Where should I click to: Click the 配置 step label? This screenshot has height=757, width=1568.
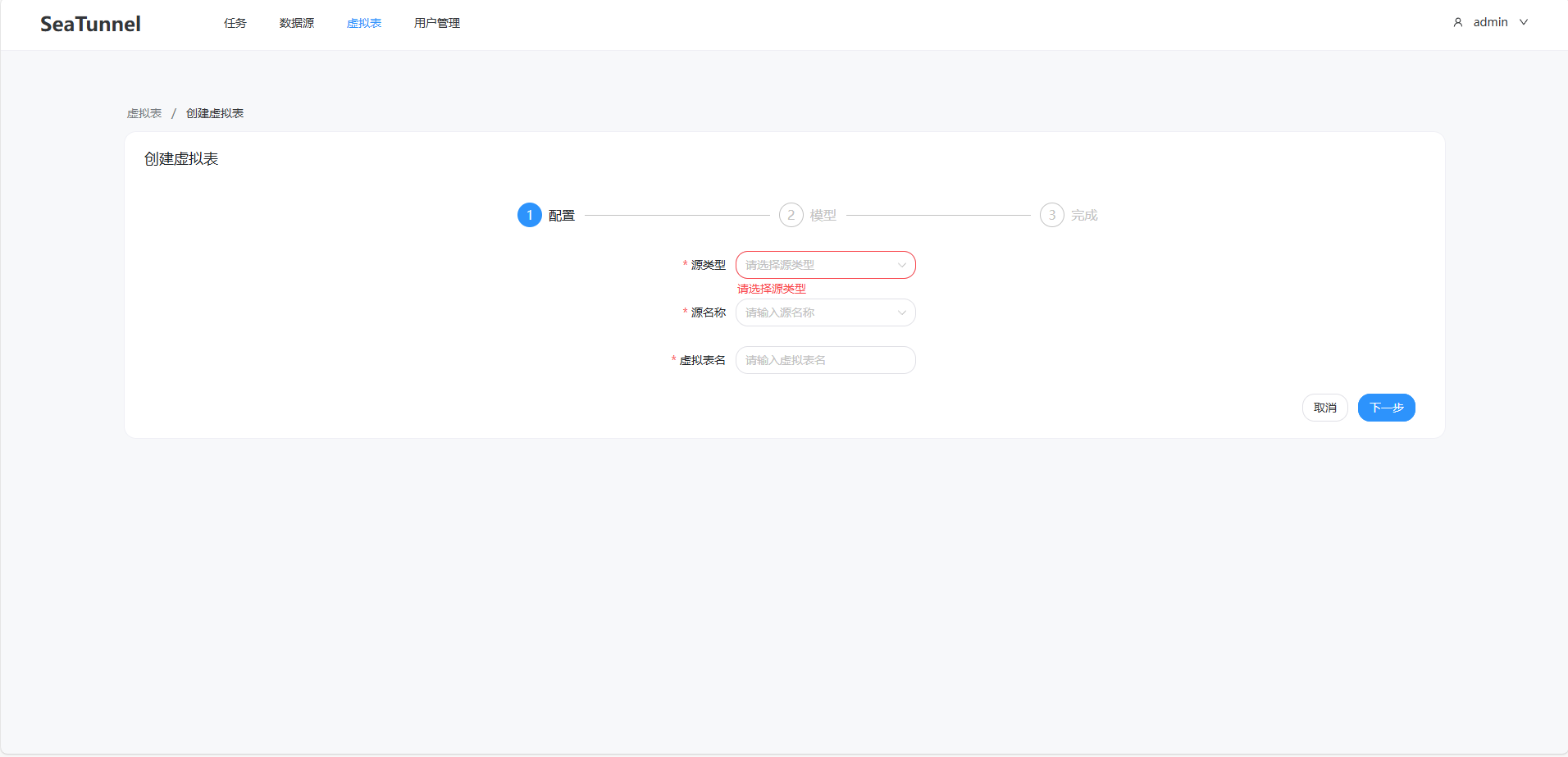coord(562,215)
